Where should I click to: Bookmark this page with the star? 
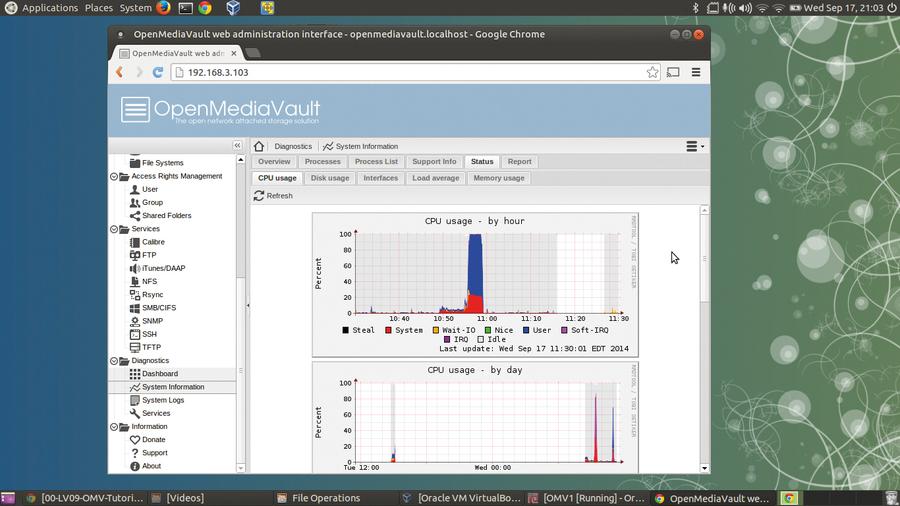[653, 72]
